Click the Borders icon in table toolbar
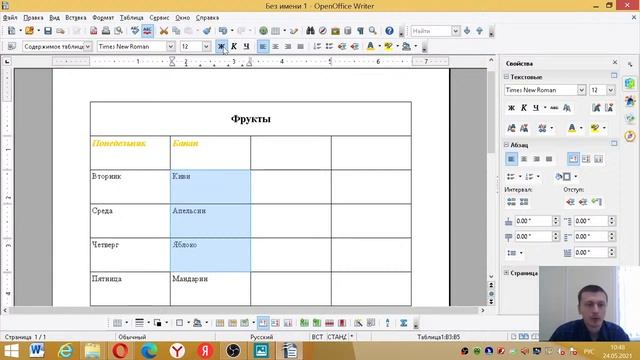 (179, 323)
